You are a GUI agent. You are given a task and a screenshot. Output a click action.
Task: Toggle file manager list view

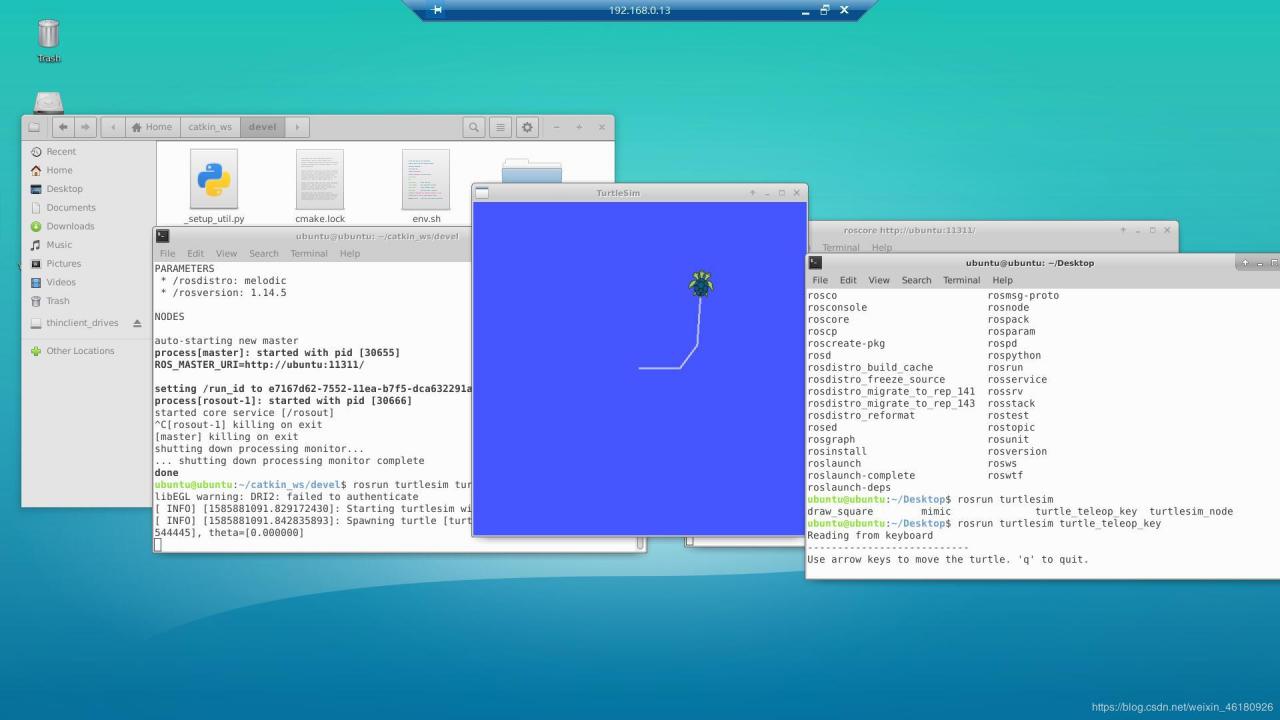click(x=500, y=127)
